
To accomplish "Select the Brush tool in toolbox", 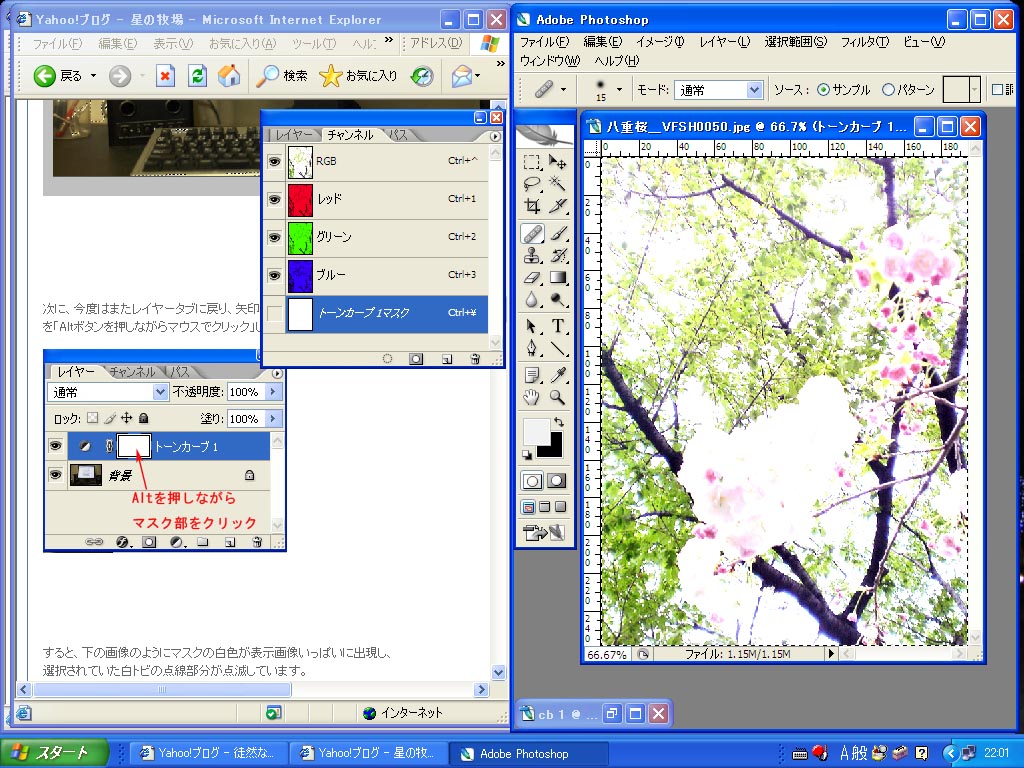I will [557, 233].
